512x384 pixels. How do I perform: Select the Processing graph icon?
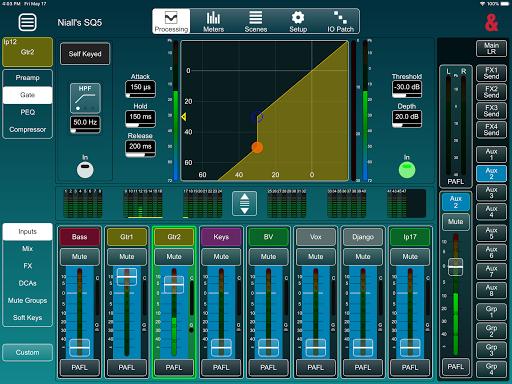(x=171, y=17)
